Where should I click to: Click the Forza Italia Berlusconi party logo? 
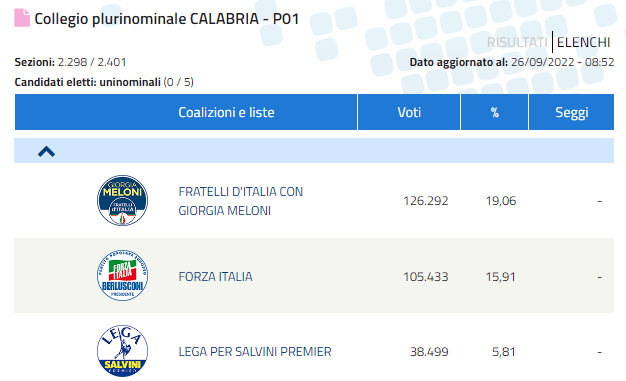[123, 276]
